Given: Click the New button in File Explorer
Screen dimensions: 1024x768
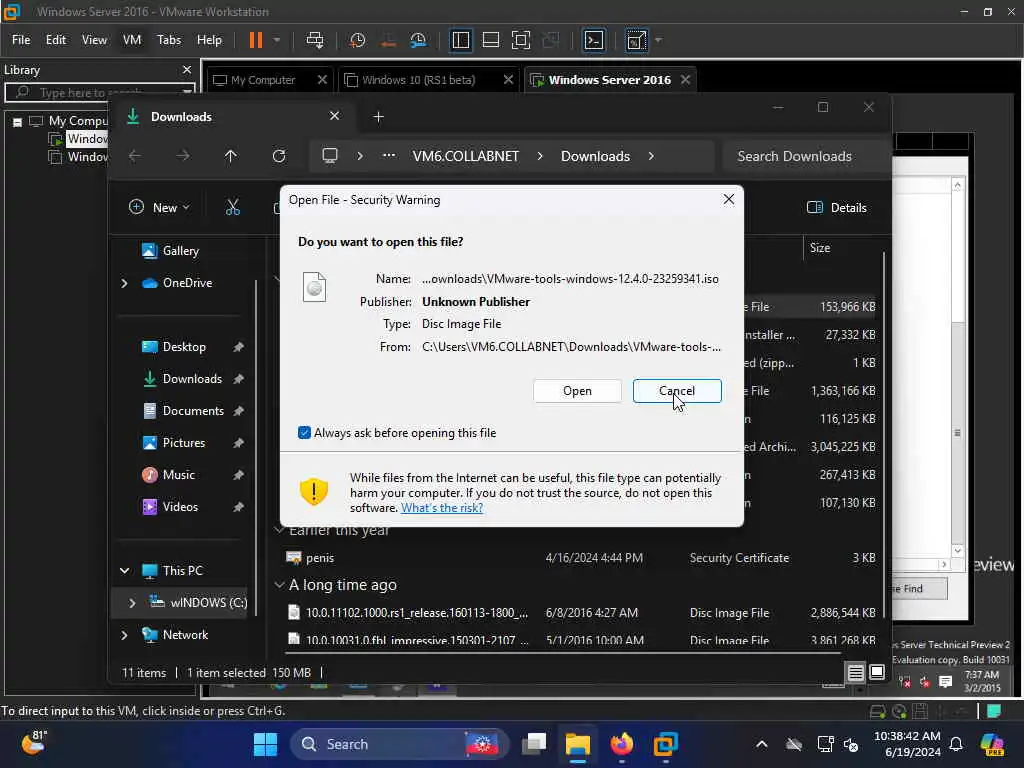Looking at the screenshot, I should tap(159, 208).
